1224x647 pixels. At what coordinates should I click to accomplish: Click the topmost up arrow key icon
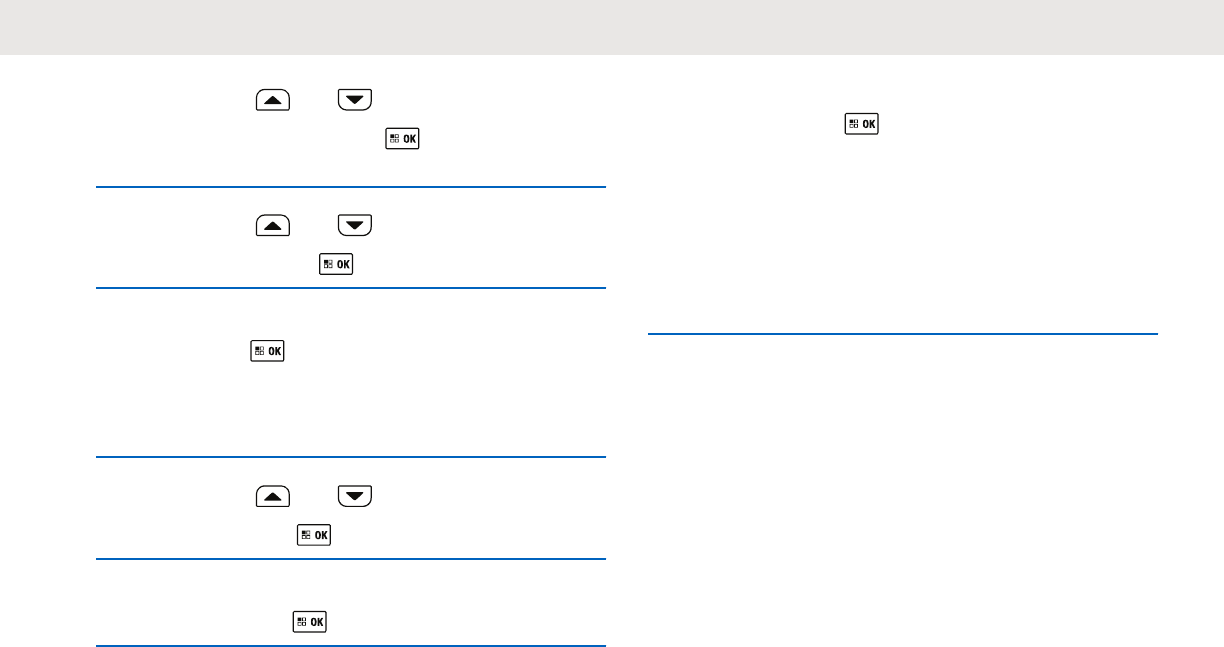coord(273,99)
